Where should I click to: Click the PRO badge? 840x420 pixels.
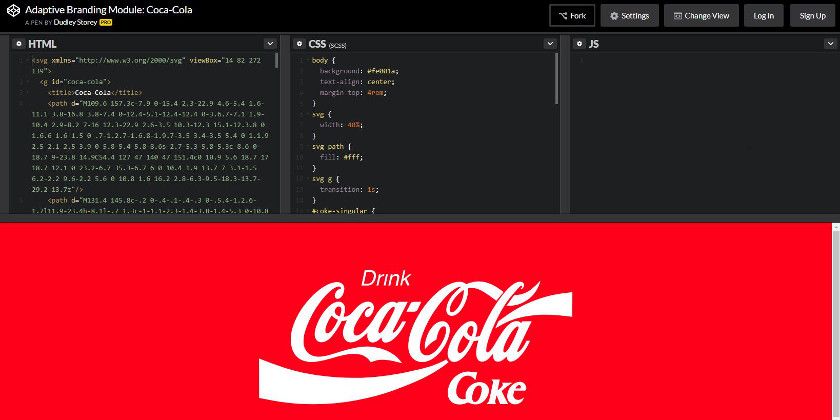(x=106, y=23)
